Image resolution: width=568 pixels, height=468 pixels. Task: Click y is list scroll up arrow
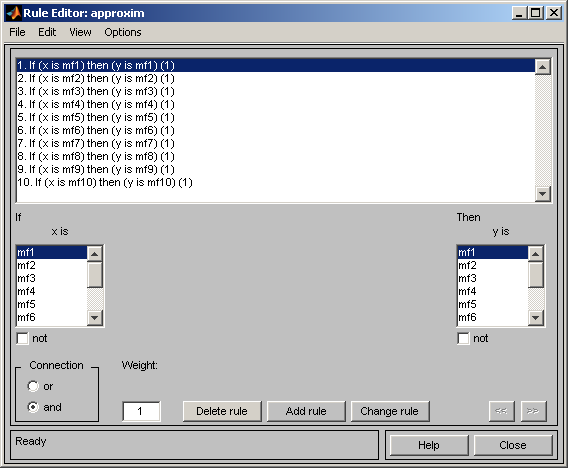536,254
